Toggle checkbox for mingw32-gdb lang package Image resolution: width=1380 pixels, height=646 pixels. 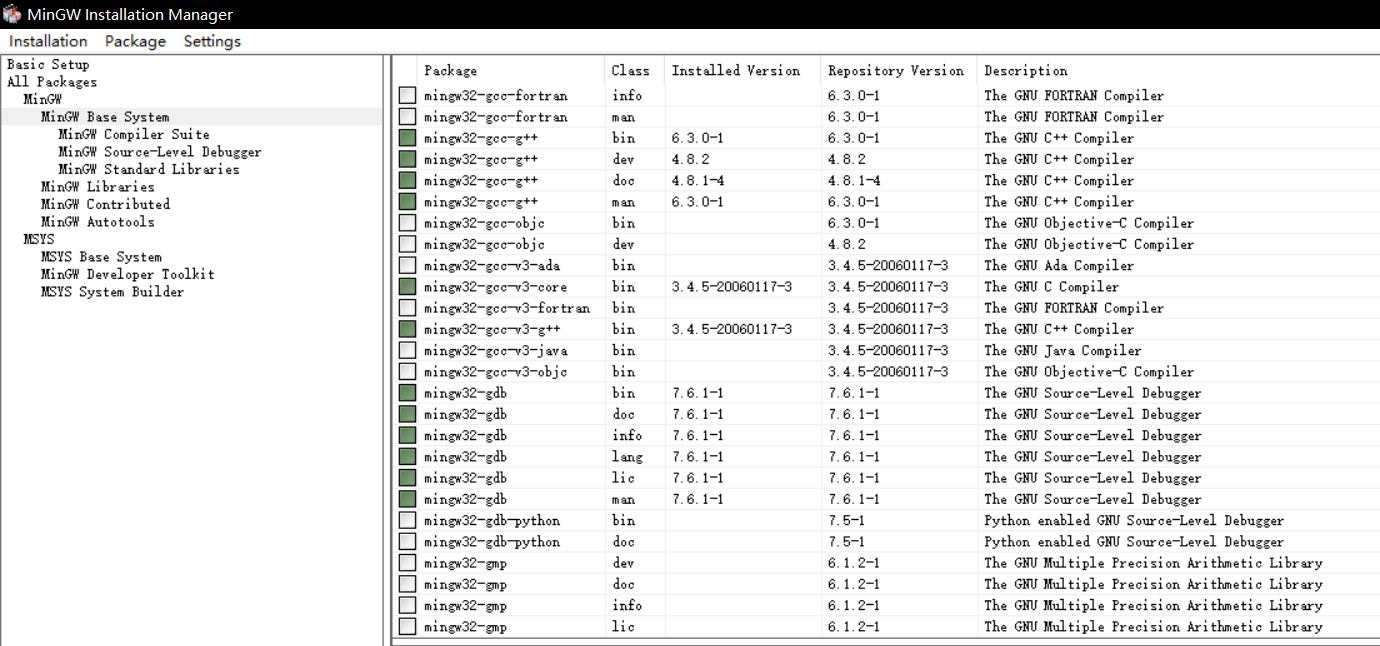pyautogui.click(x=407, y=457)
